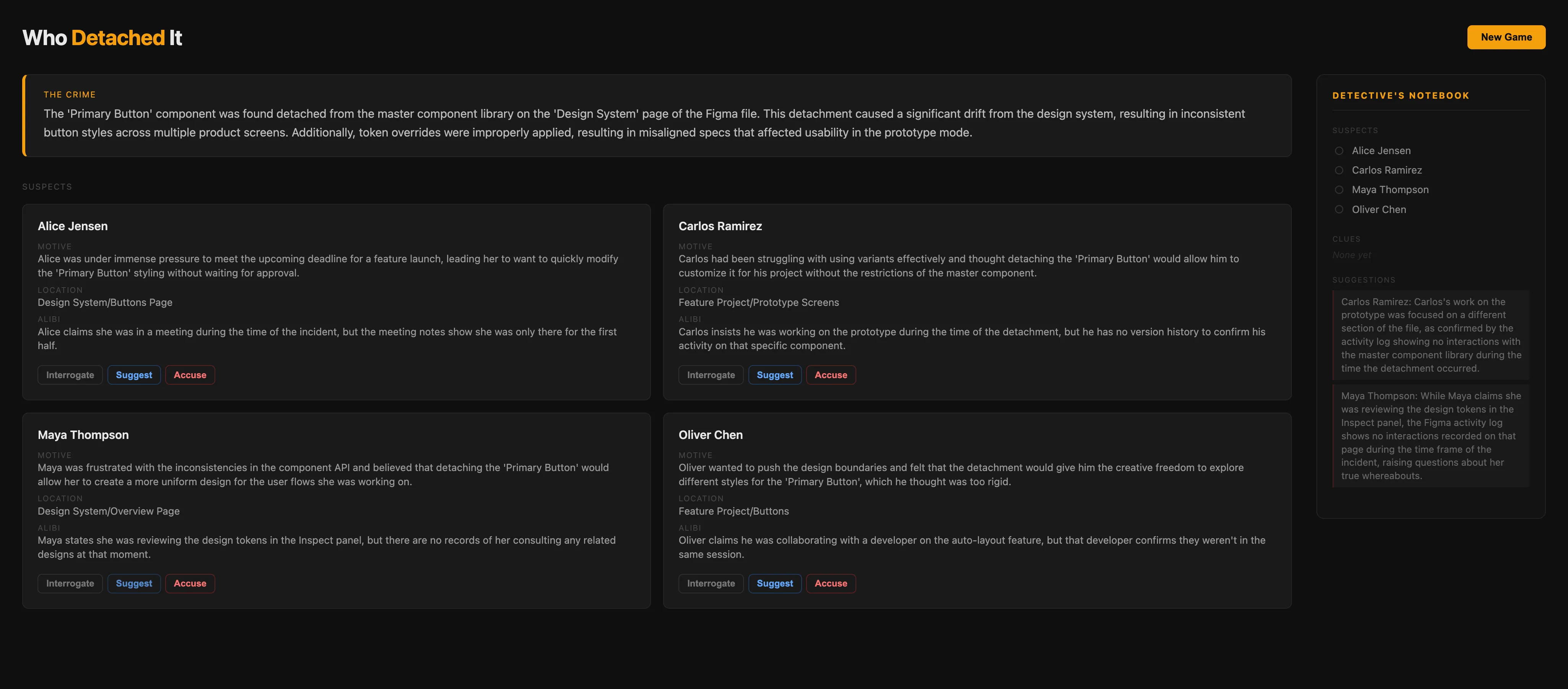Click 'THE CRIME' heading label
1568x689 pixels.
(x=69, y=95)
